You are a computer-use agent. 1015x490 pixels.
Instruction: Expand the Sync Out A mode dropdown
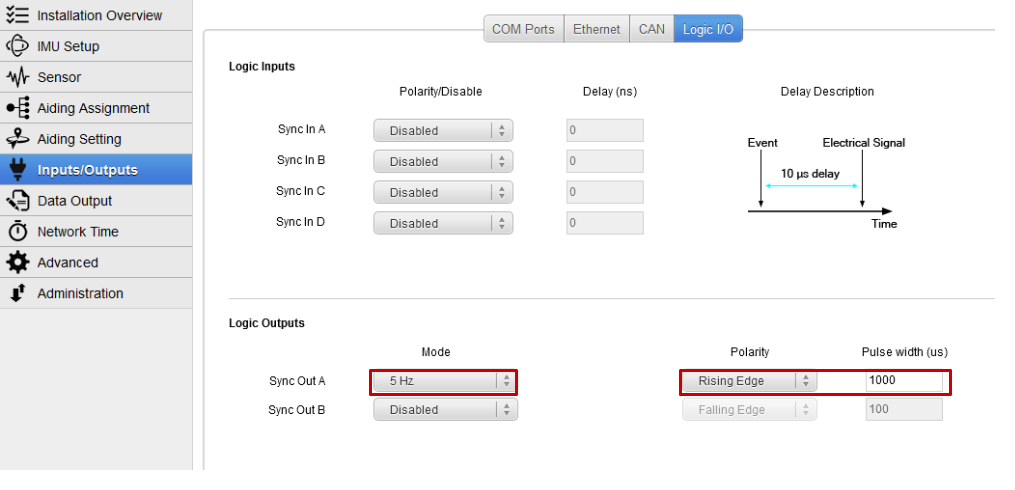click(443, 381)
